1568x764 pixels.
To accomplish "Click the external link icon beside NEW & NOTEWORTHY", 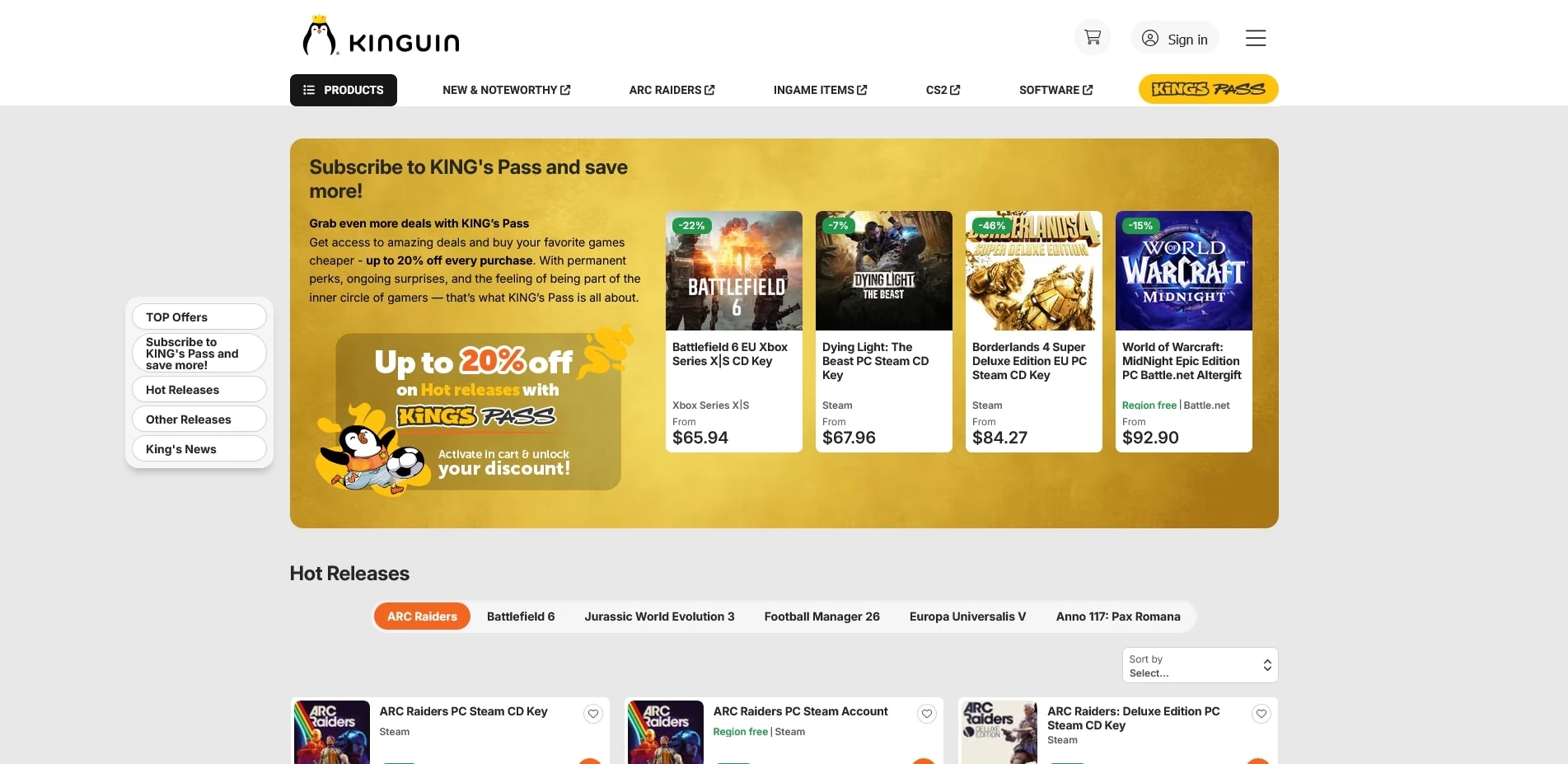I will 566,90.
